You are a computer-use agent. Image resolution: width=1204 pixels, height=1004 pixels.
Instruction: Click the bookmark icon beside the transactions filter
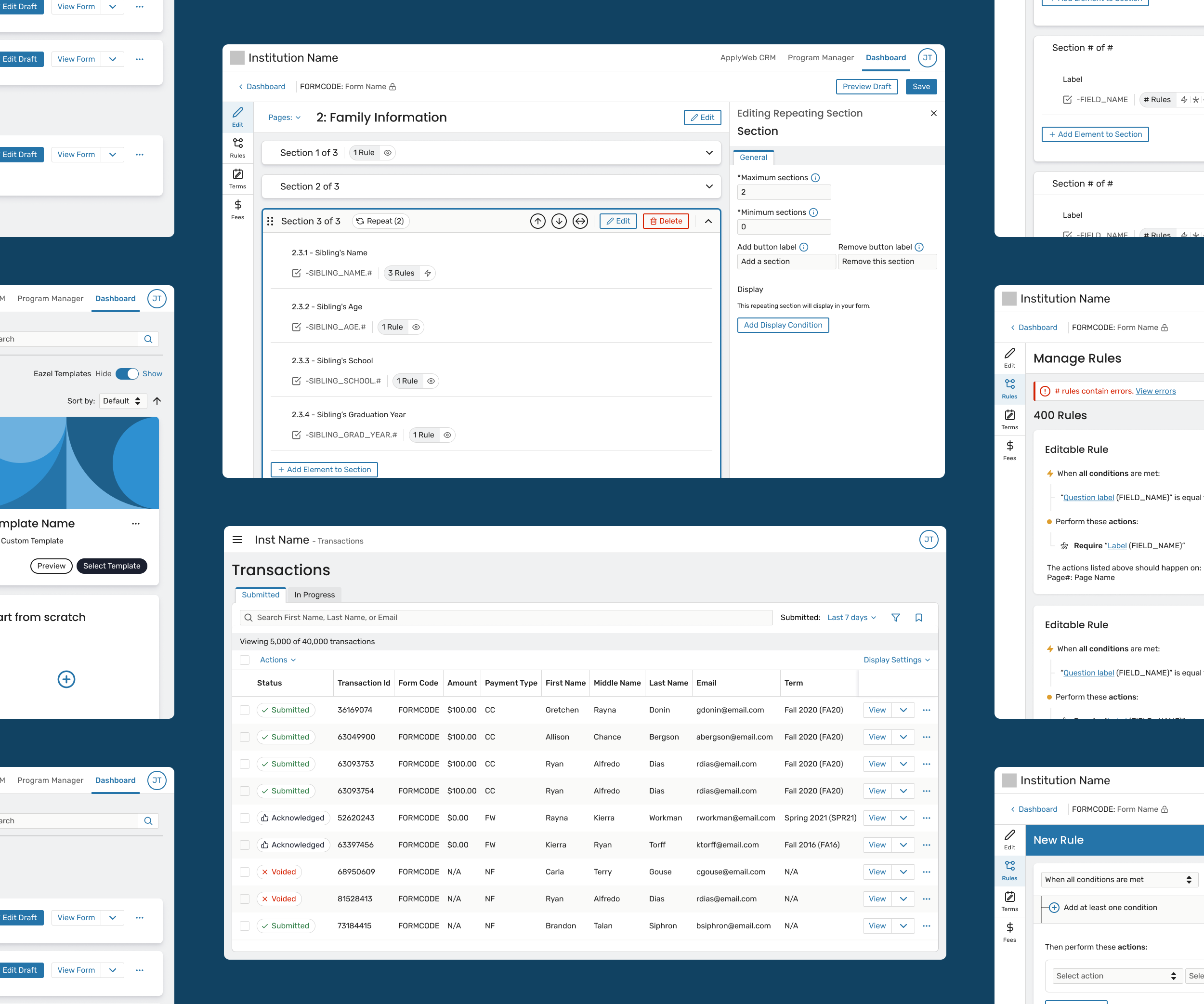pyautogui.click(x=918, y=618)
